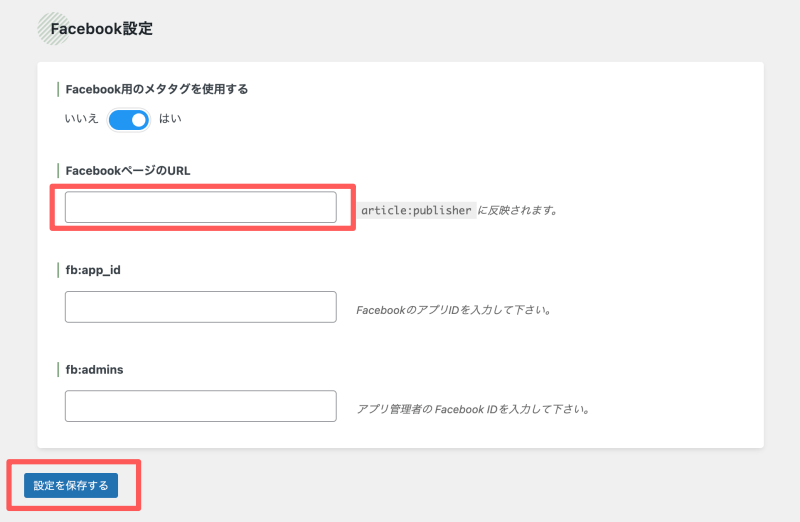Click the アプリ管理者の Facebook ID hint text
The image size is (800, 522).
(x=473, y=409)
